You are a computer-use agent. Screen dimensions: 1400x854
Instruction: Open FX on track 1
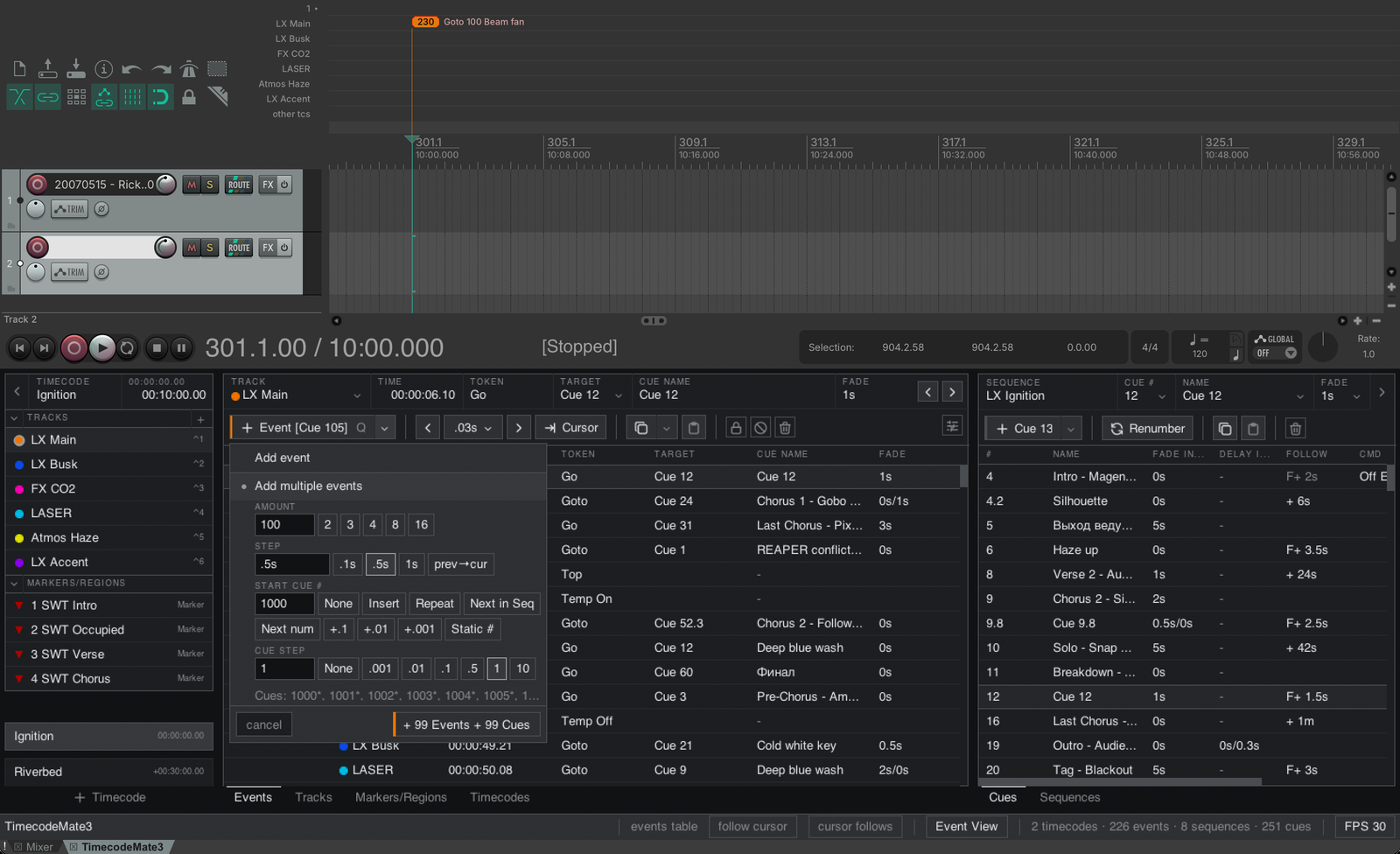point(268,185)
